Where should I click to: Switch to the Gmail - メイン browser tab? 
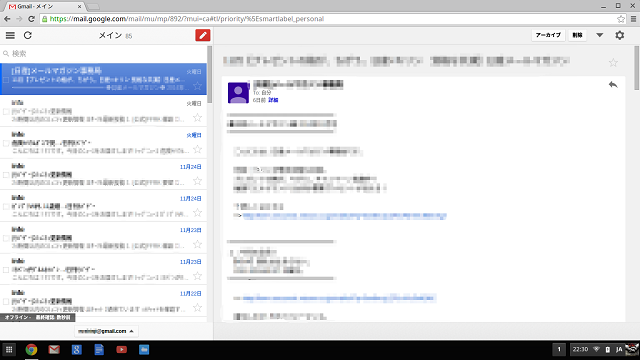(x=45, y=7)
